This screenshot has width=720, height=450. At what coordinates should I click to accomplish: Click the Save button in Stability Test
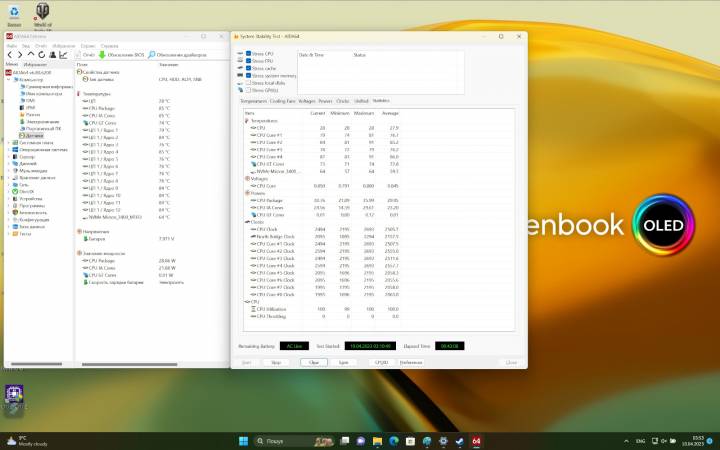pos(343,362)
